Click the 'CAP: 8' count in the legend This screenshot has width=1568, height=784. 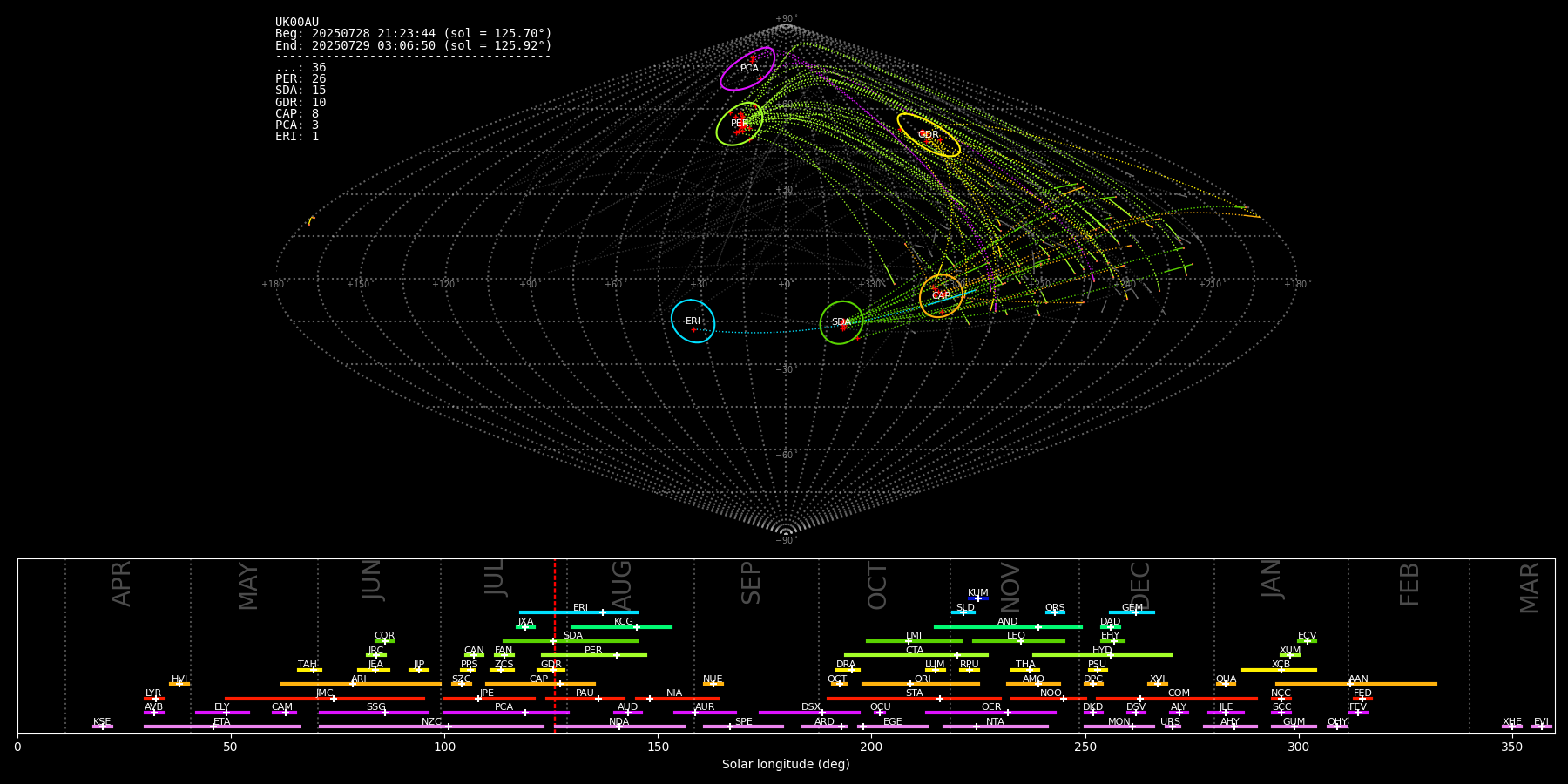pyautogui.click(x=297, y=114)
